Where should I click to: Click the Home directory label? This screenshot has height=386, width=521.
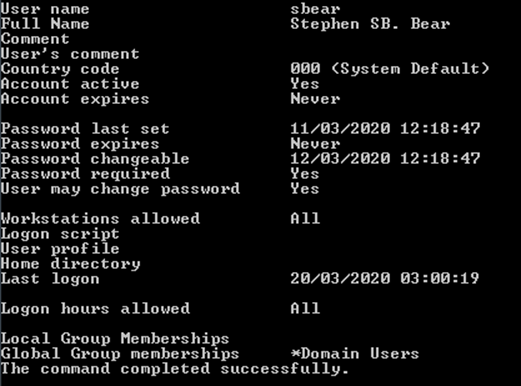[x=70, y=264]
